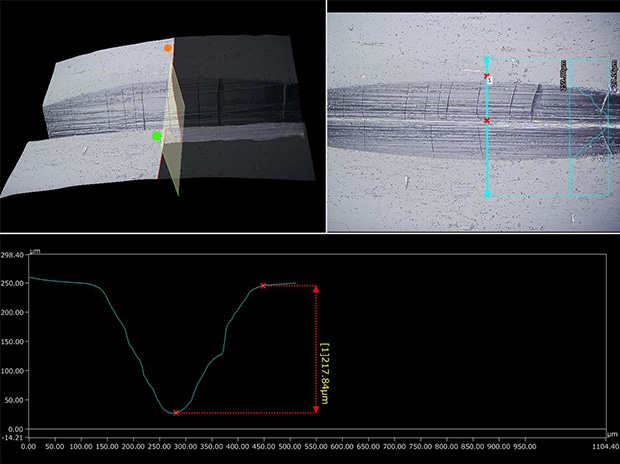Screen dimensions: 620x464
Task: Select red X at profile curve upper right
Action: pos(263,286)
